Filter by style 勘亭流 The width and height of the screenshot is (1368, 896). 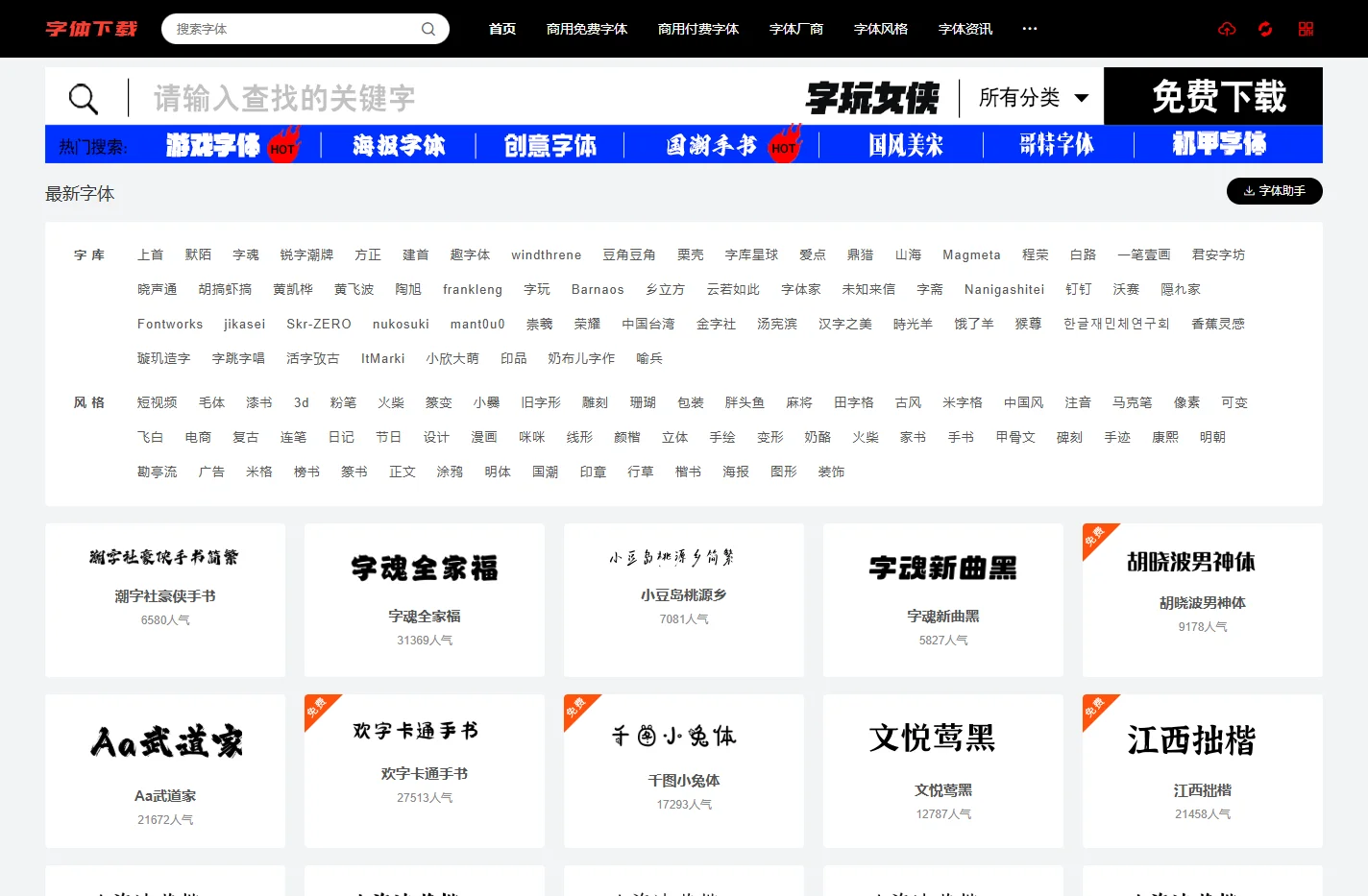click(158, 472)
